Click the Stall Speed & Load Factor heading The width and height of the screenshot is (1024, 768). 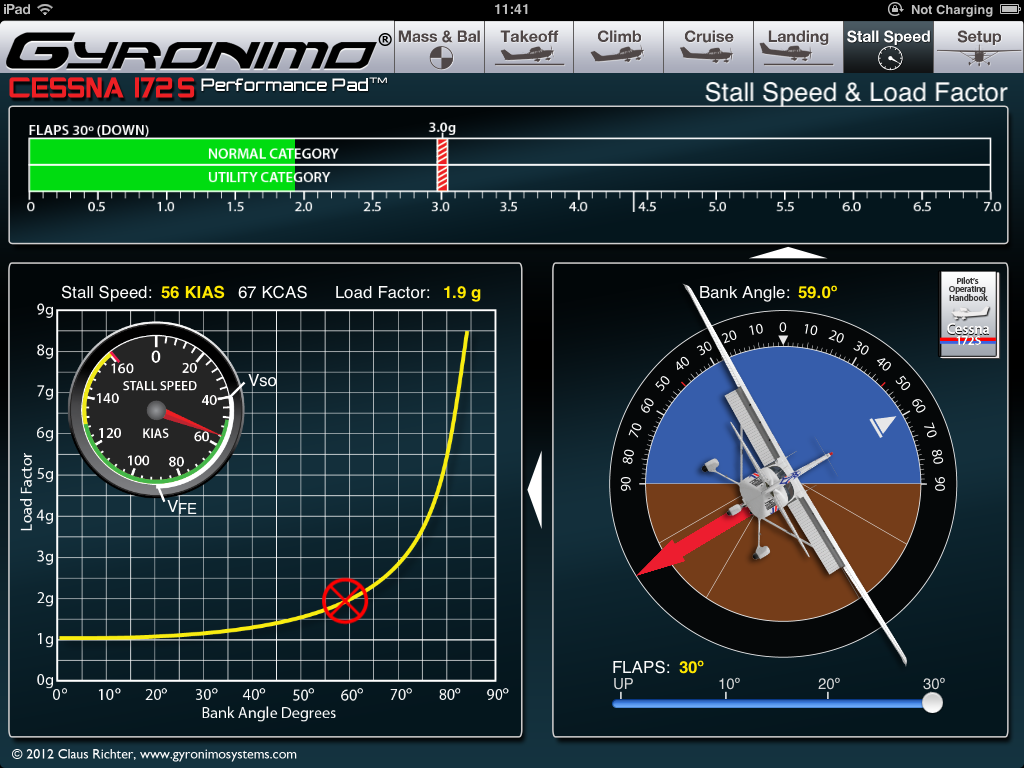856,92
